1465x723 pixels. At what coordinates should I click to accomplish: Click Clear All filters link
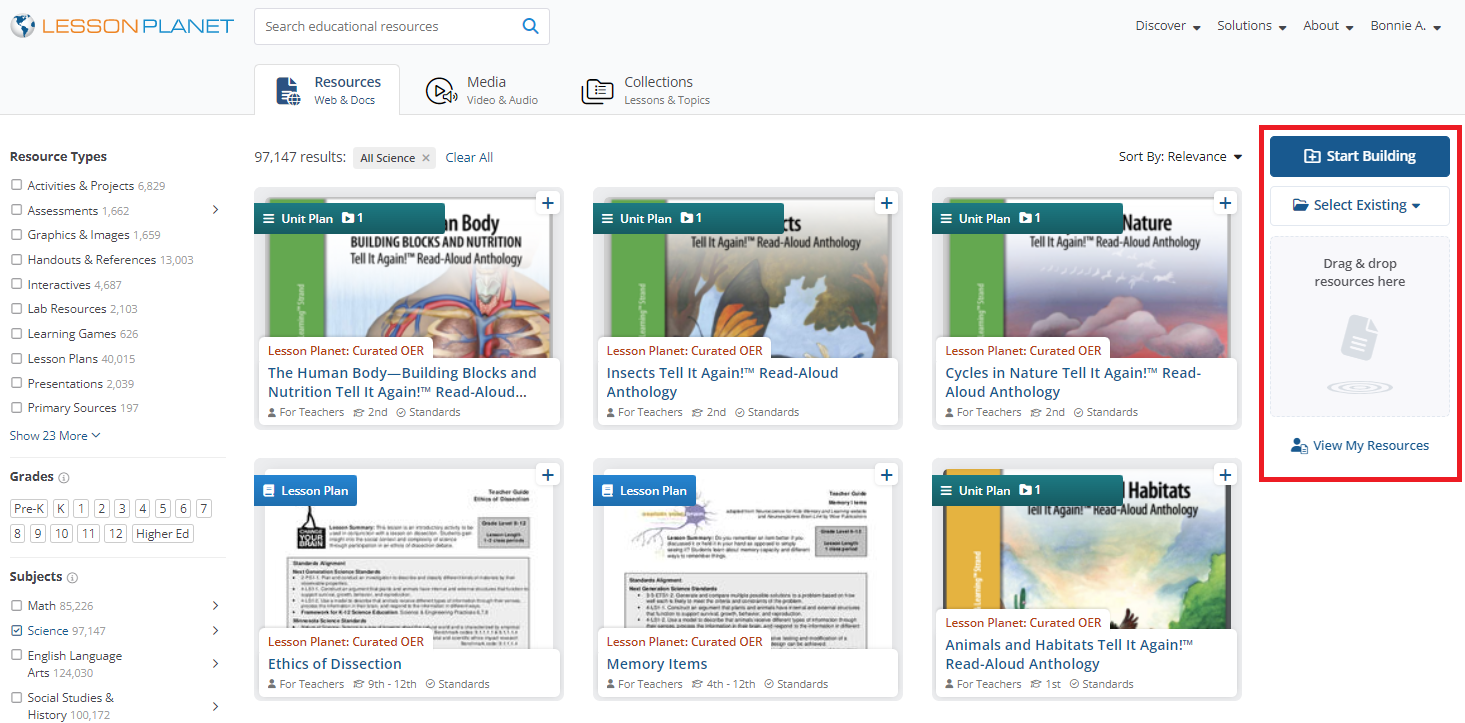click(469, 158)
